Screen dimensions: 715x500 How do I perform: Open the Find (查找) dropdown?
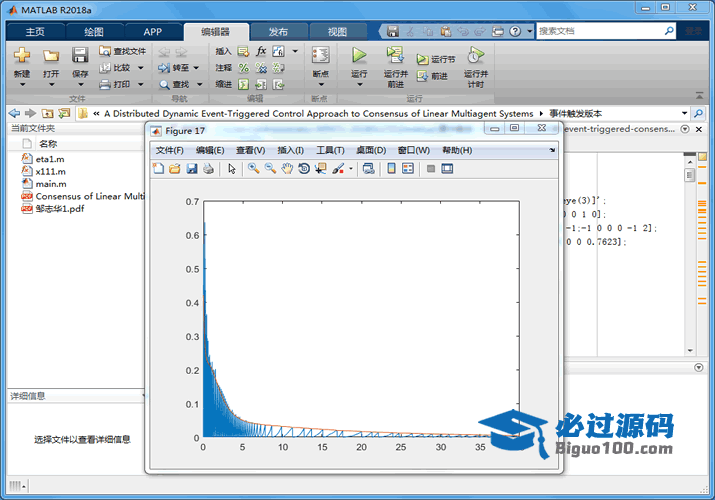click(x=200, y=84)
